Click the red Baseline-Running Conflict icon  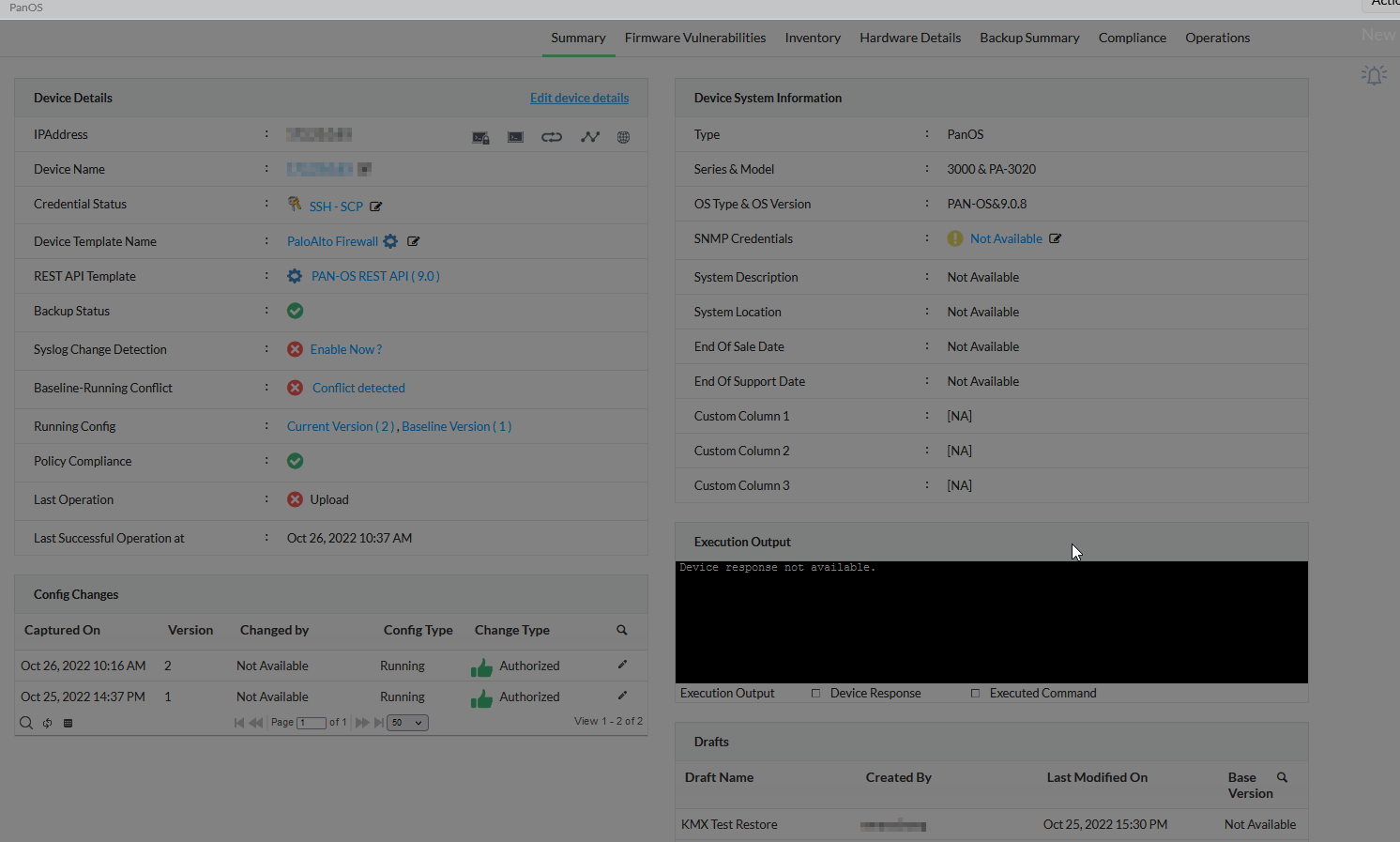point(295,388)
